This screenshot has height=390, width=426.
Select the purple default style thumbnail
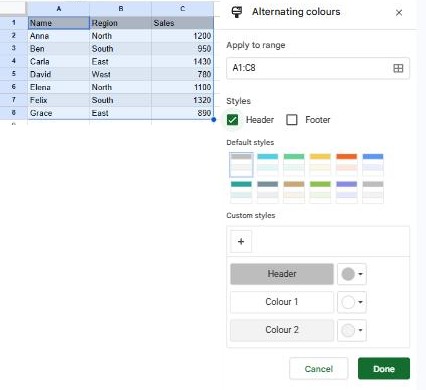tap(346, 192)
